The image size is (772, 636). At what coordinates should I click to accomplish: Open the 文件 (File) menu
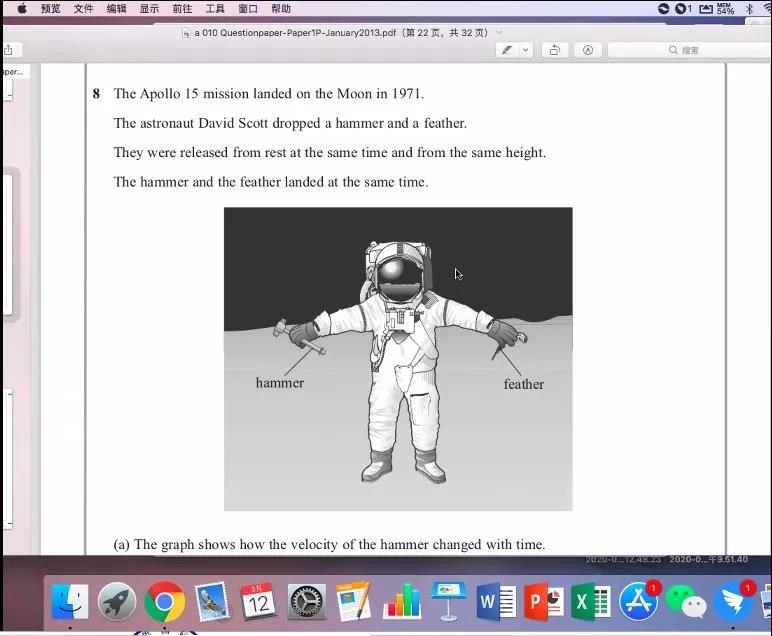[83, 9]
